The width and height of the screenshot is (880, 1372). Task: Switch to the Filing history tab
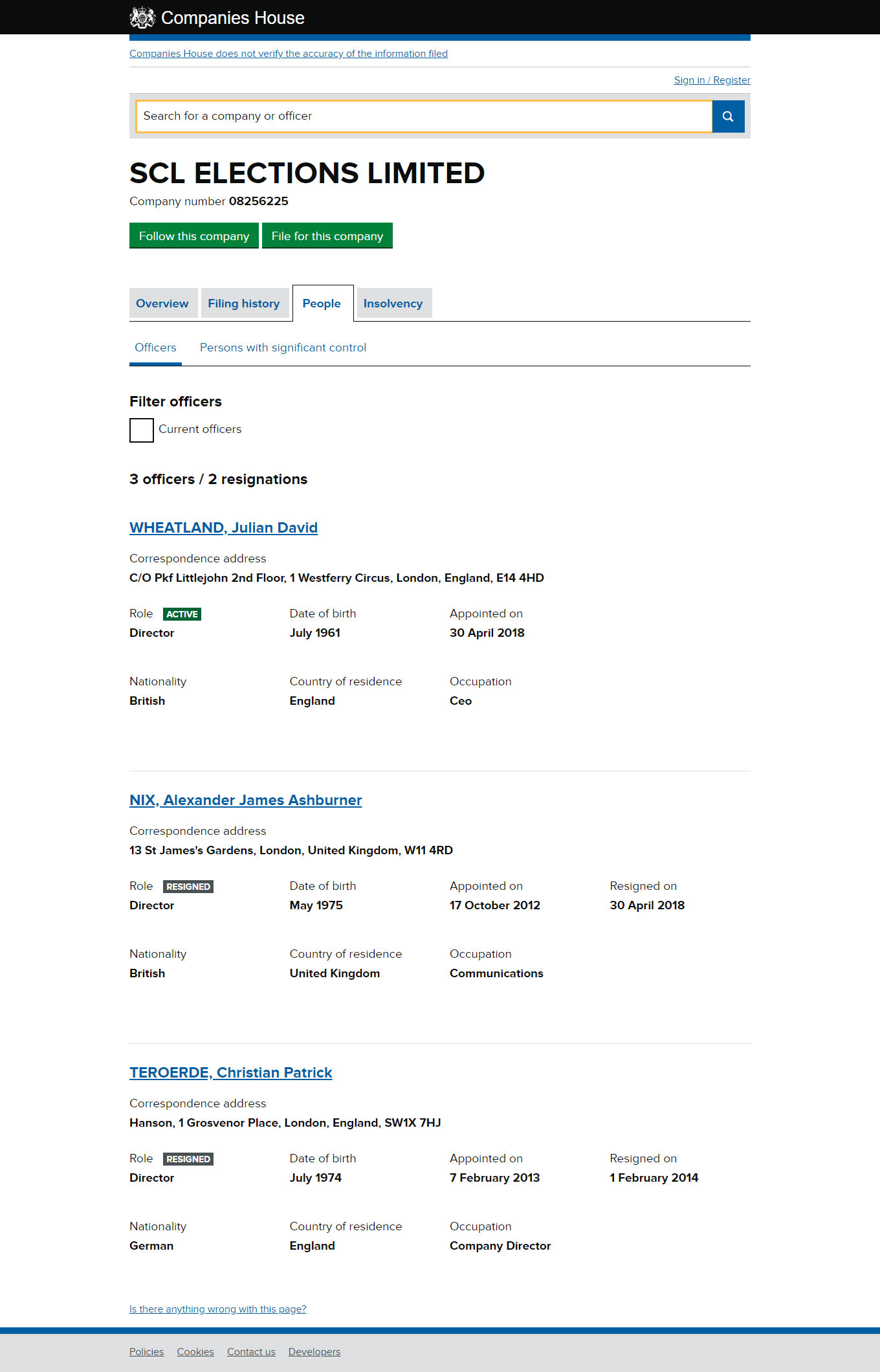coord(244,304)
